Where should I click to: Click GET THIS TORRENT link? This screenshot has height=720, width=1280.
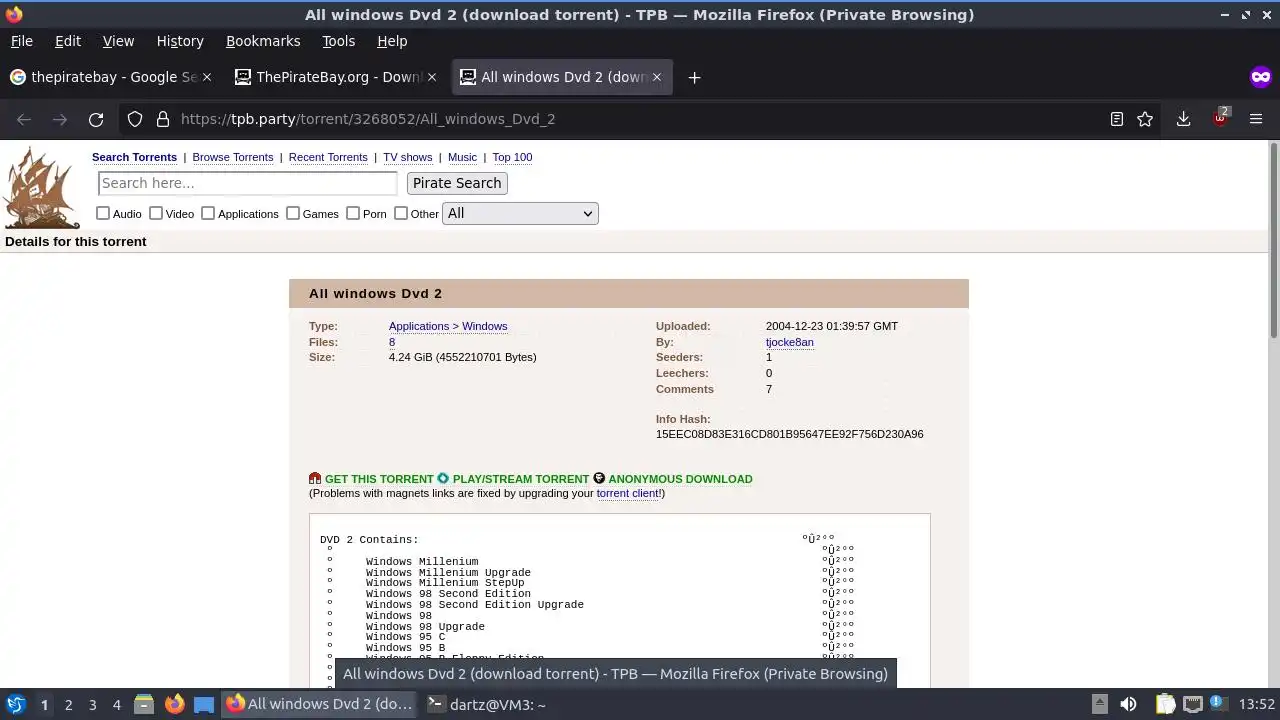pyautogui.click(x=379, y=479)
